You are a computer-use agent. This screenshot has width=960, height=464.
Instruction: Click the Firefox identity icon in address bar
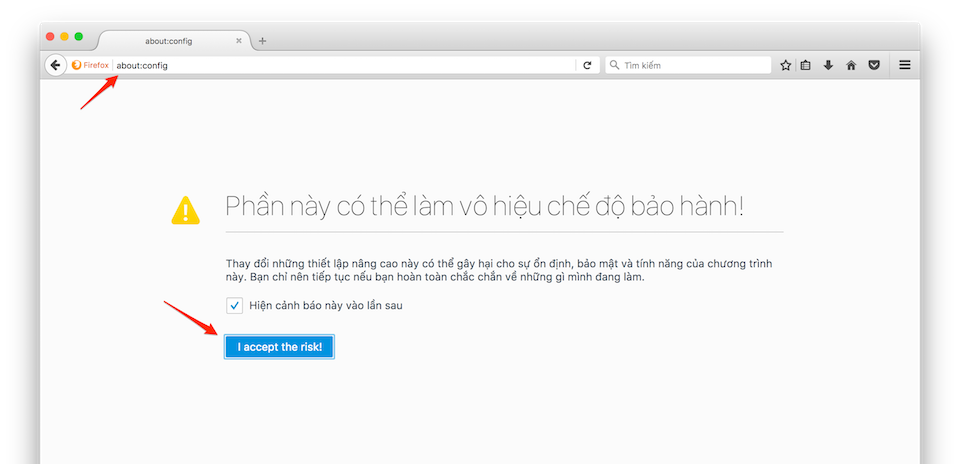77,65
